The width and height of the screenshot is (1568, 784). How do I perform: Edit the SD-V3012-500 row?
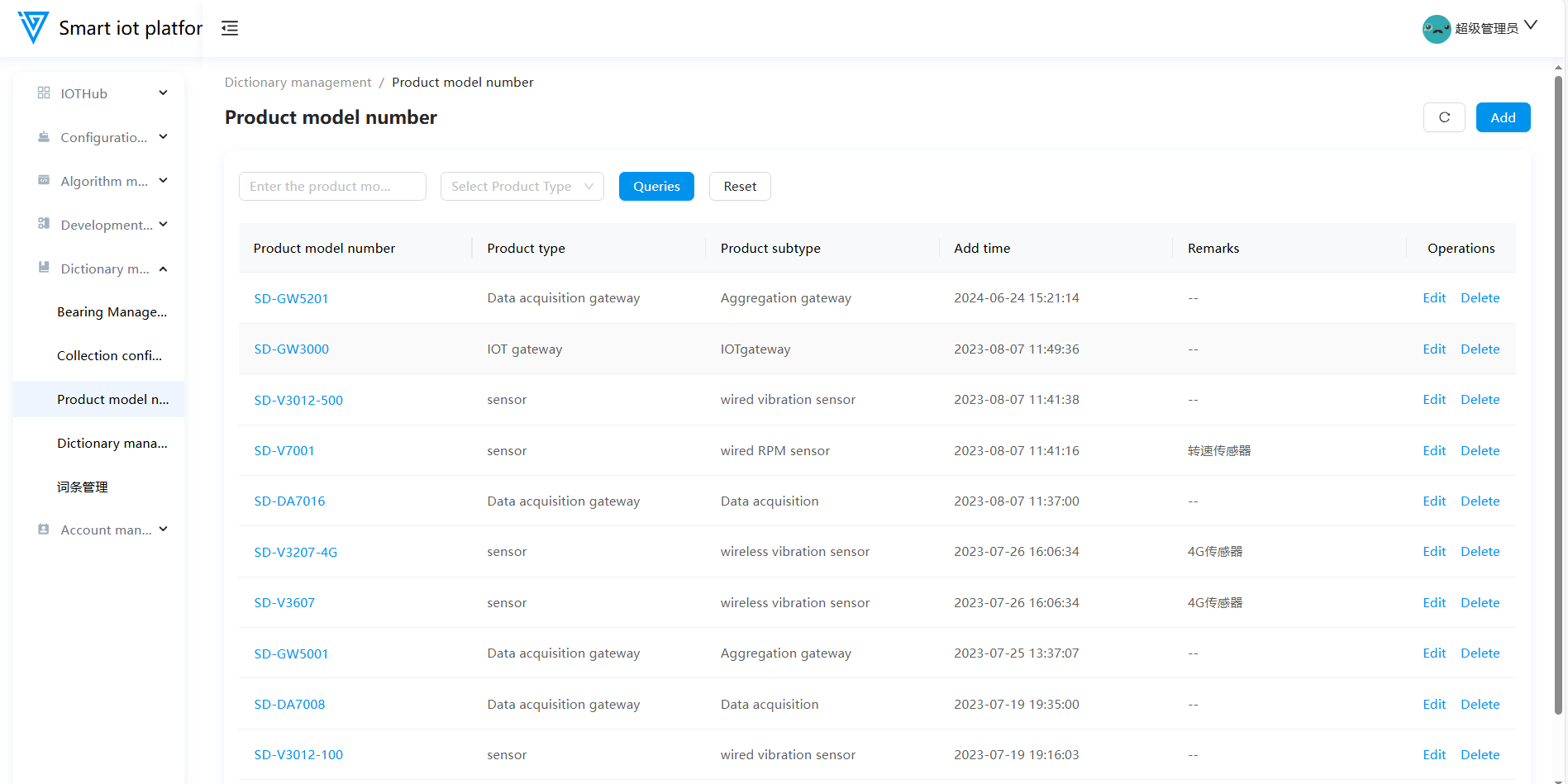pos(1434,400)
